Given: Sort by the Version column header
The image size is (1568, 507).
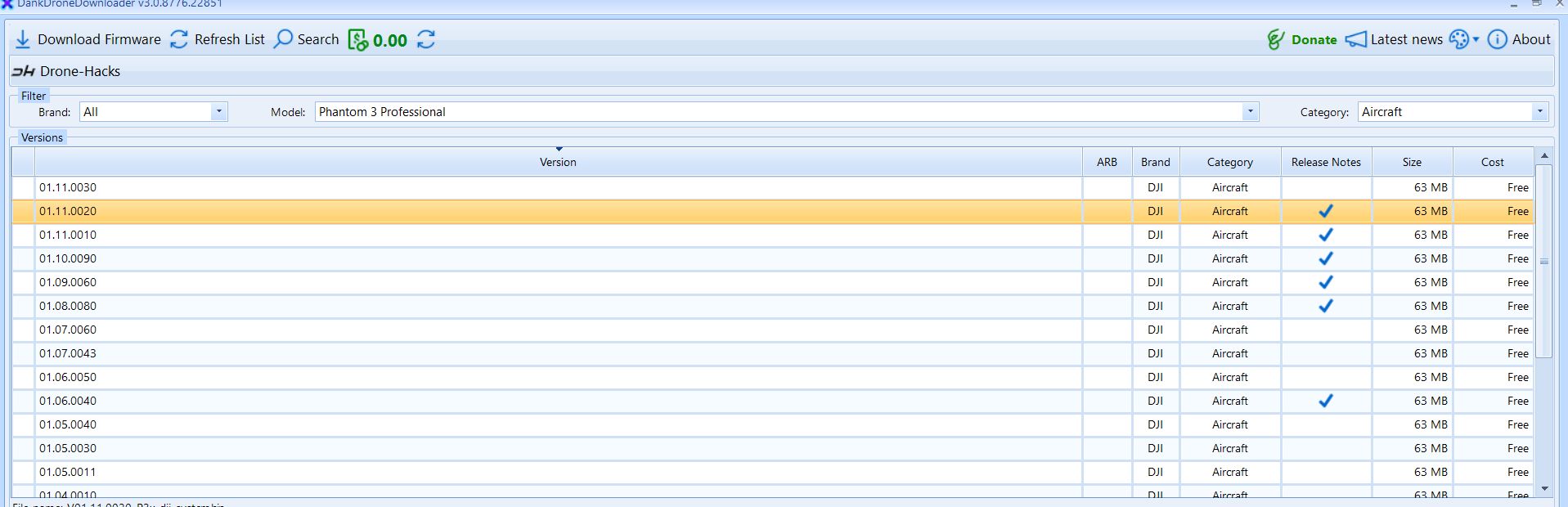Looking at the screenshot, I should click(558, 162).
